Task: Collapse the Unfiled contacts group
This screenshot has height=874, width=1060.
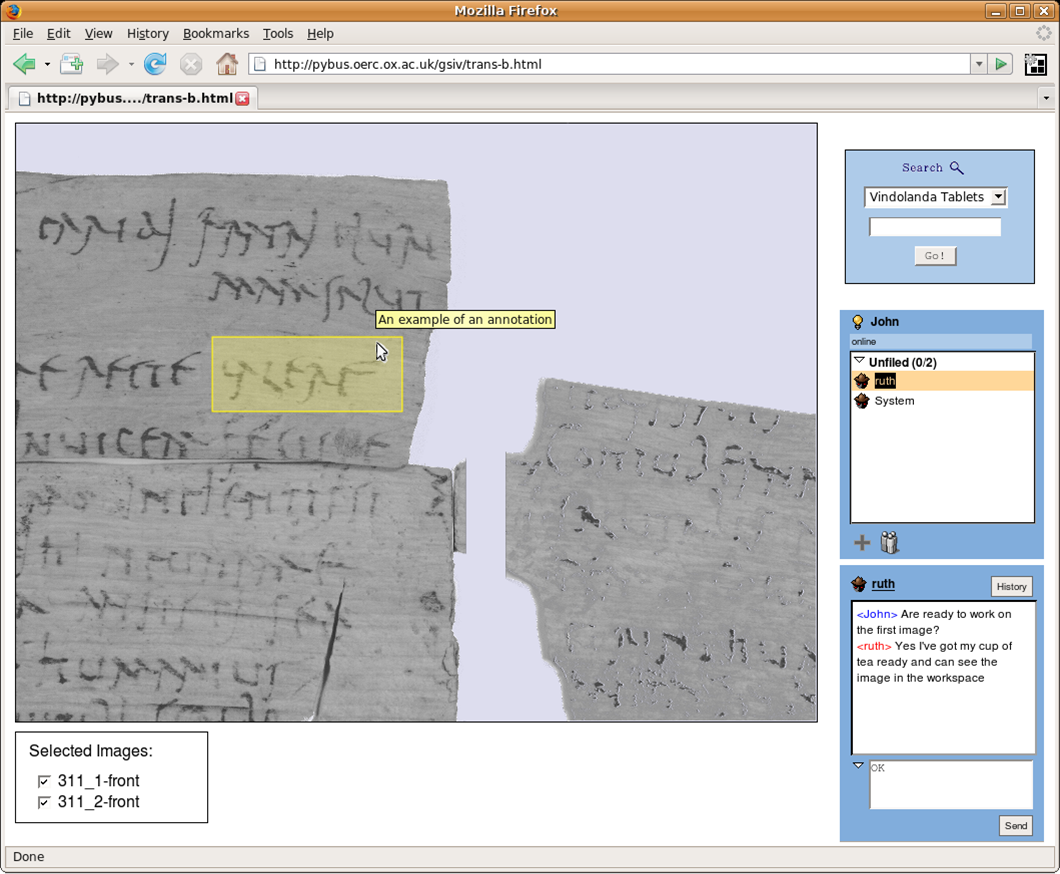Action: [858, 362]
